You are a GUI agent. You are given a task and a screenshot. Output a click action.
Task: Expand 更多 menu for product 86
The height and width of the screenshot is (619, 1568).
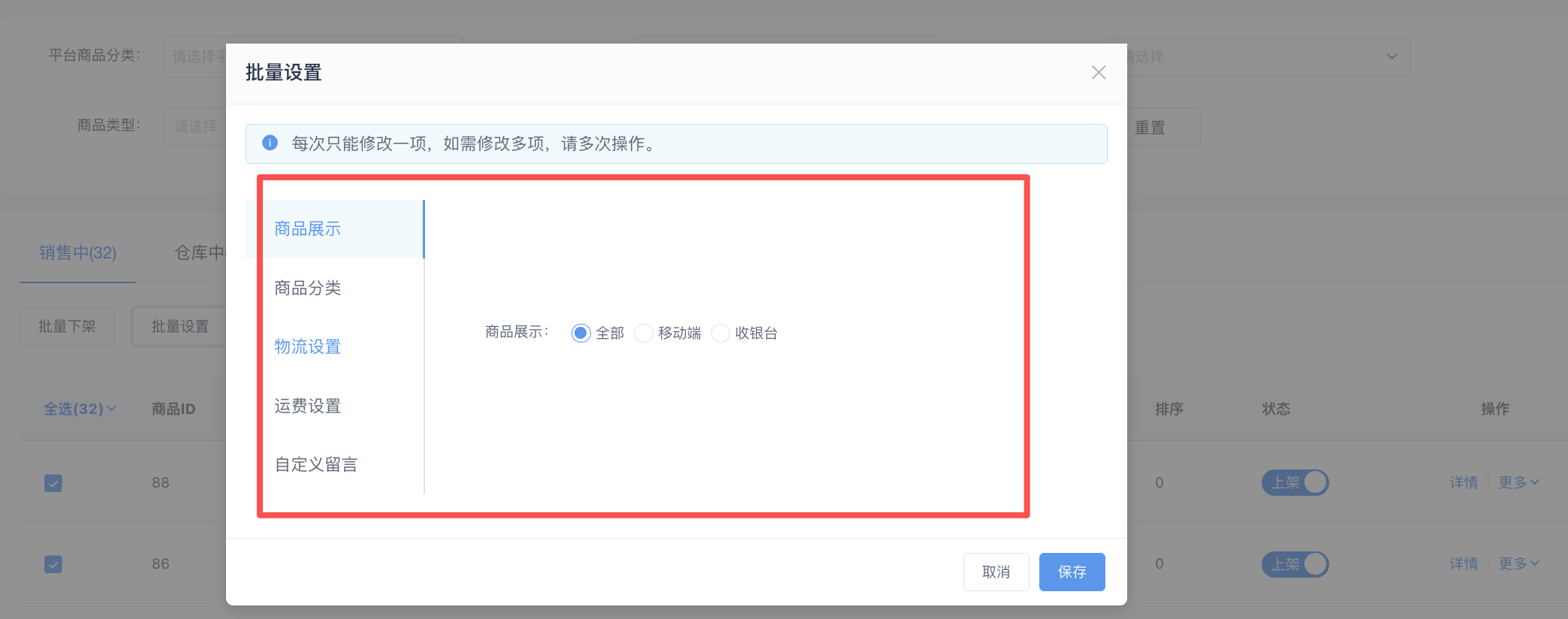click(1518, 563)
